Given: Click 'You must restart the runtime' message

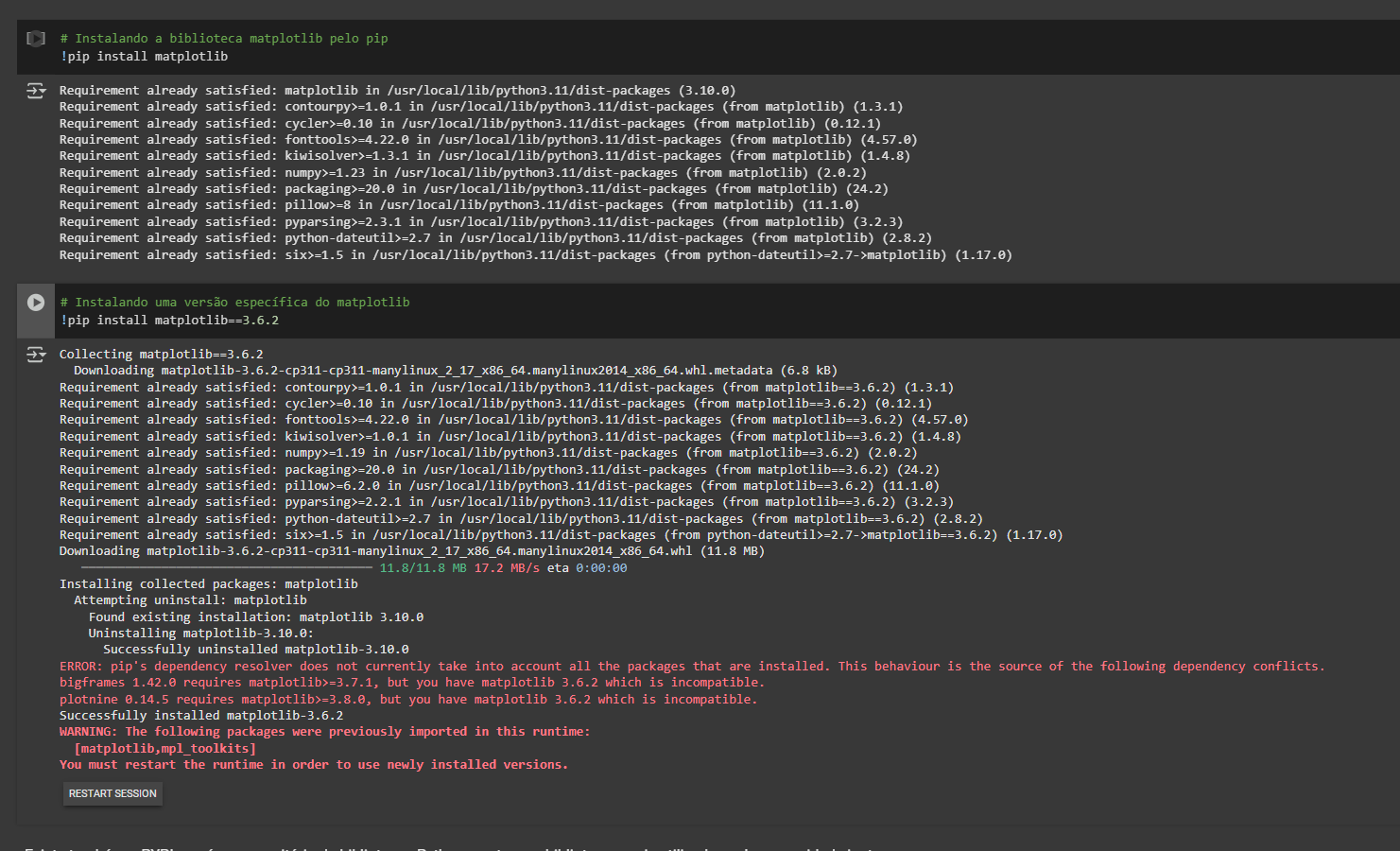Looking at the screenshot, I should [314, 765].
